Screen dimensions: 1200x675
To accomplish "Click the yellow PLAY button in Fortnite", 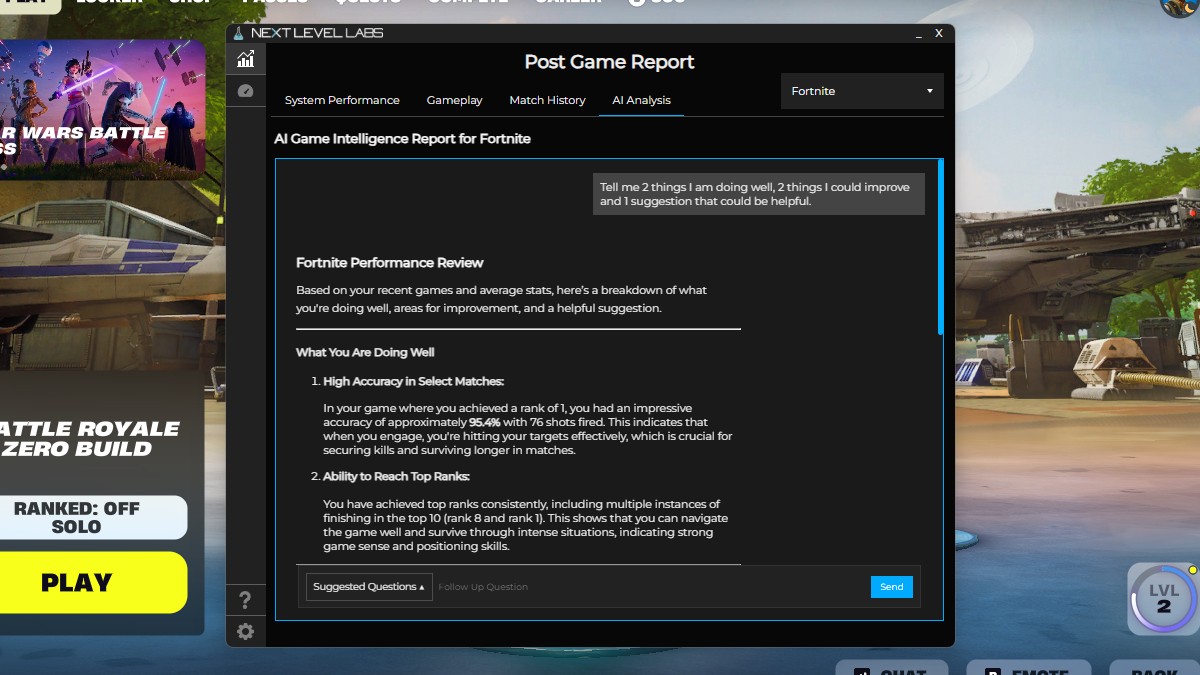I will tap(92, 582).
